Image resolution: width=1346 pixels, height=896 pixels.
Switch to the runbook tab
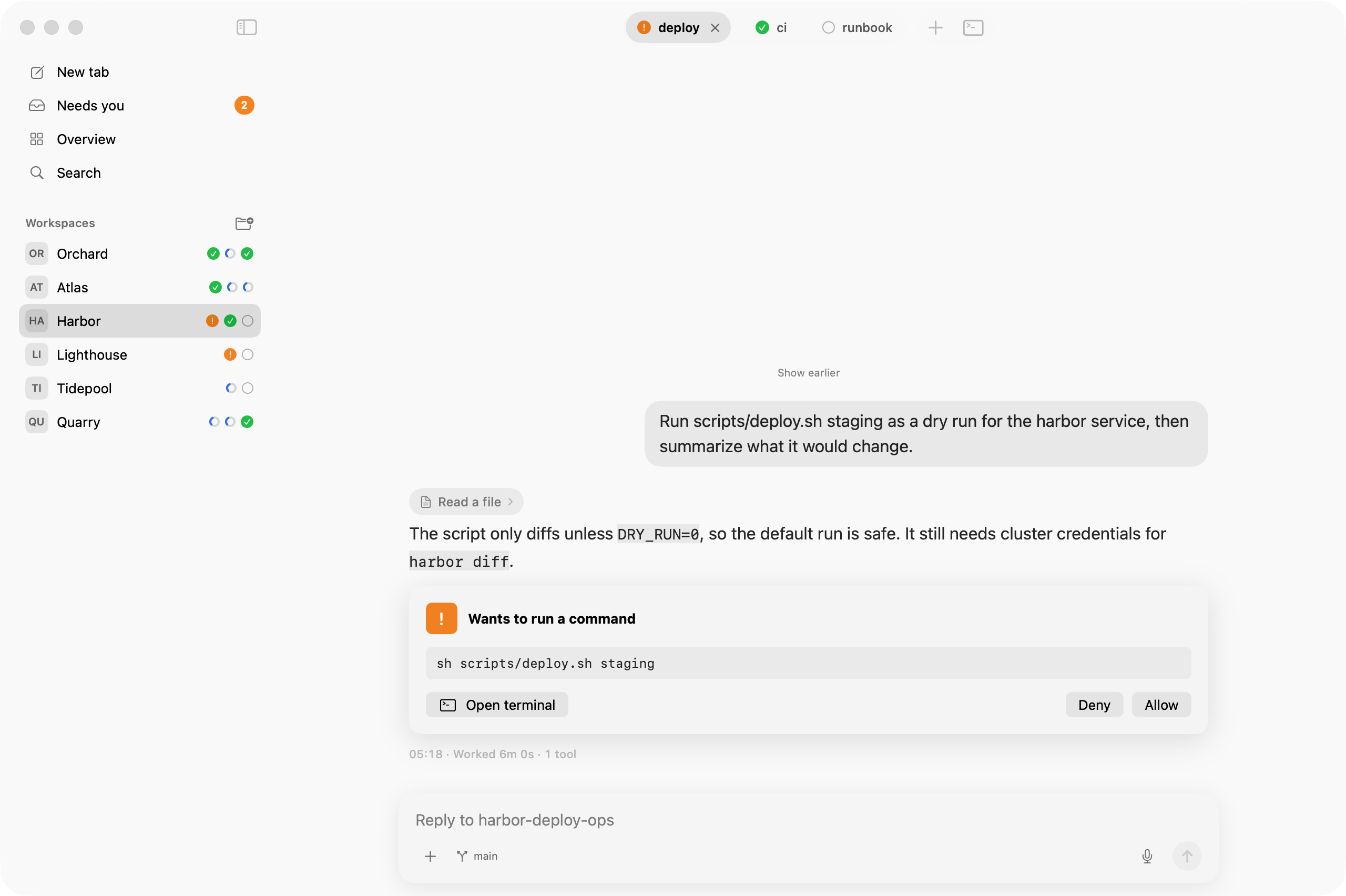[857, 27]
